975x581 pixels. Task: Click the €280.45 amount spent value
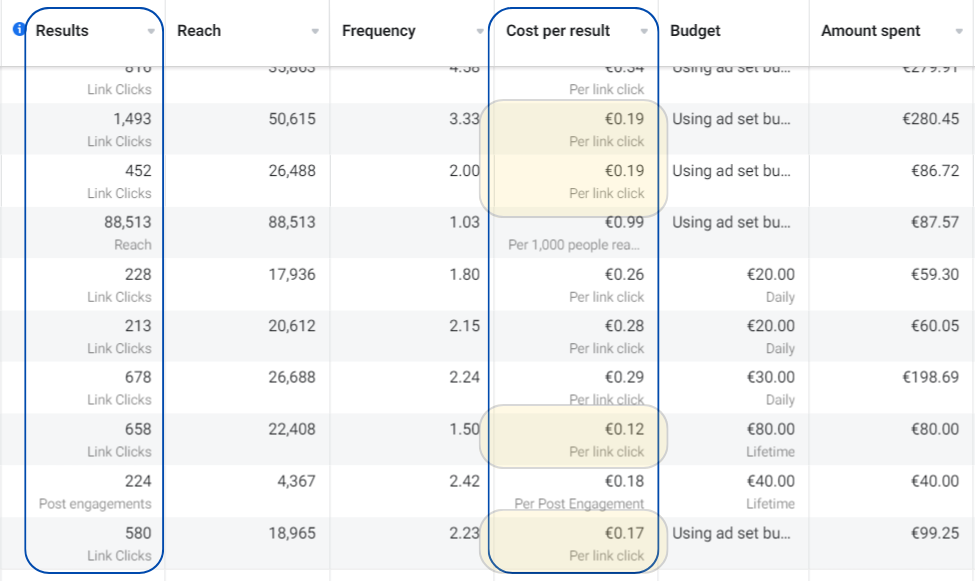pos(929,119)
